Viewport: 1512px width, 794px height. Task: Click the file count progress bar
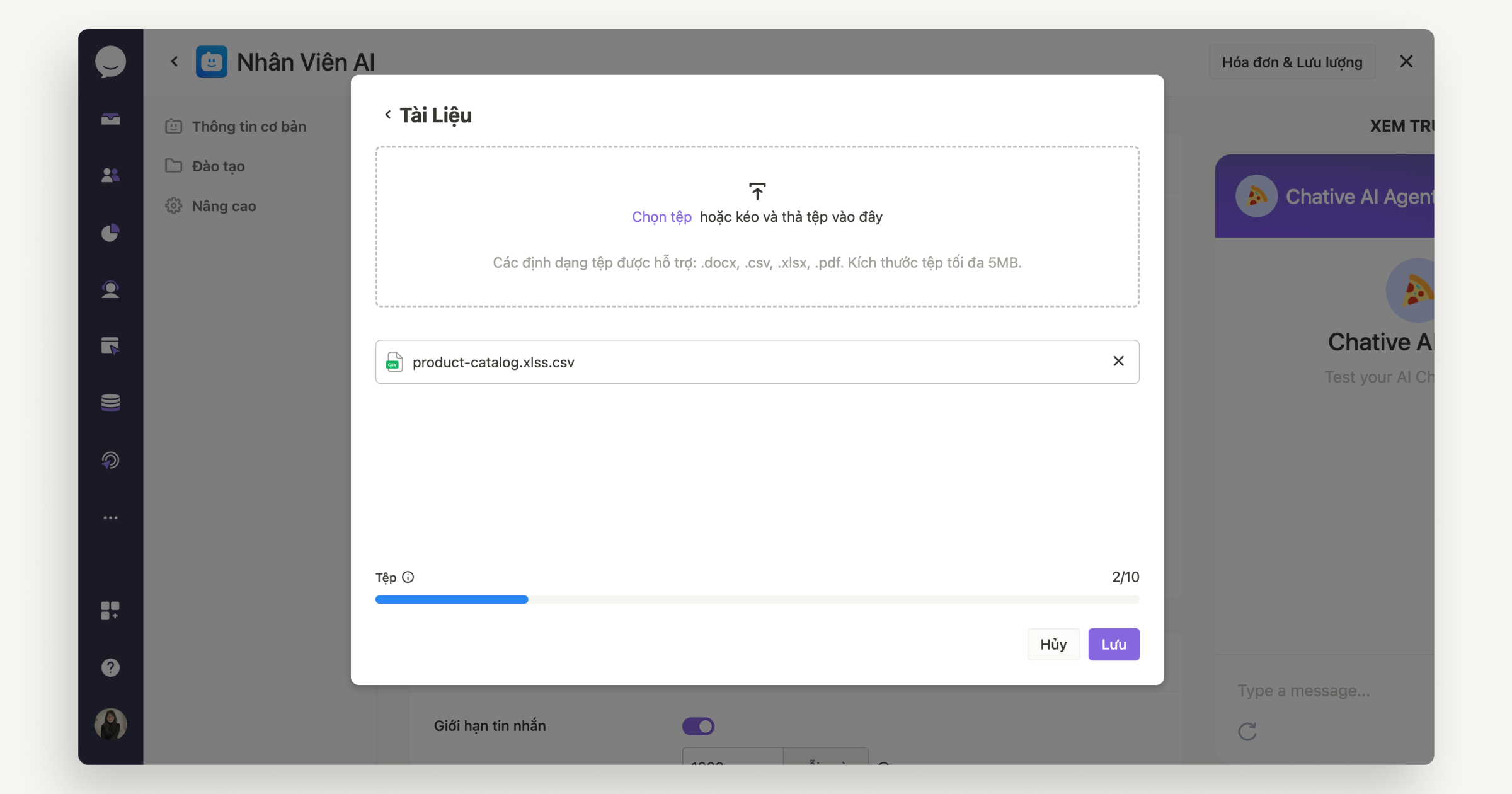(757, 599)
